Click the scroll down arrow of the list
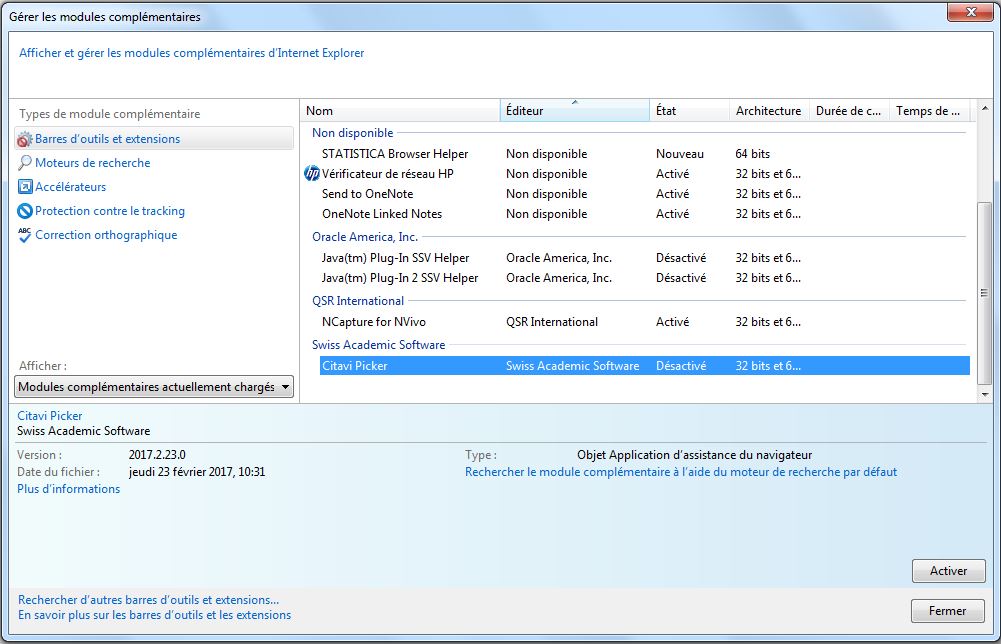Screen dimensions: 1001x644 coord(984,394)
